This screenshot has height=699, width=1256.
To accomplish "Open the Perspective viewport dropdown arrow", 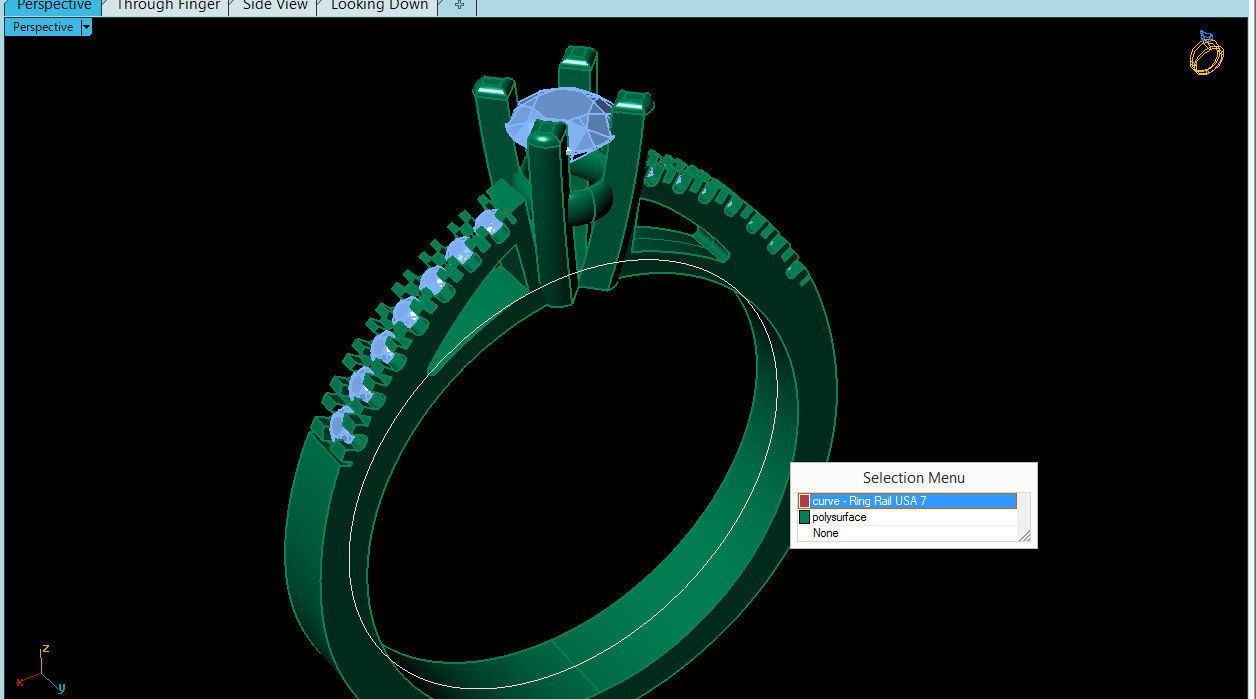I will click(x=86, y=27).
